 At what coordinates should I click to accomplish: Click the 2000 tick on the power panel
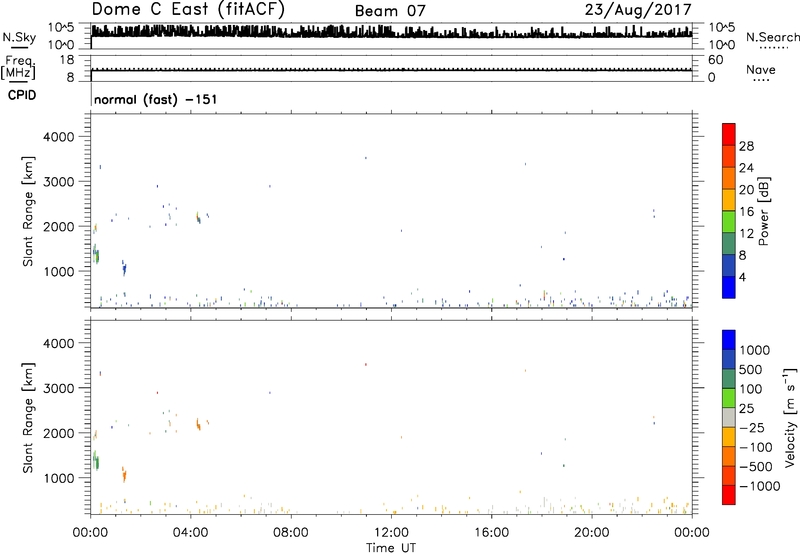point(58,226)
